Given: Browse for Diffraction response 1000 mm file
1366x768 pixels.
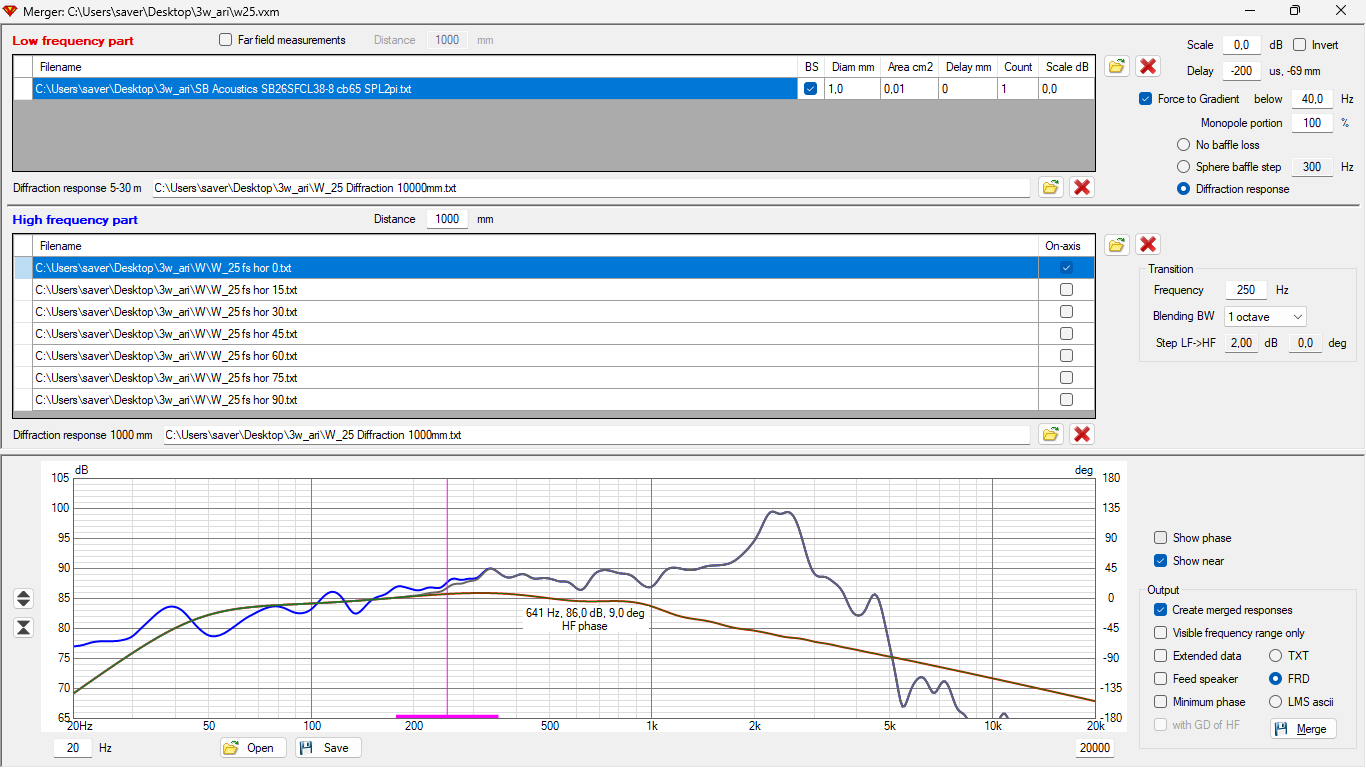Looking at the screenshot, I should click(1050, 434).
